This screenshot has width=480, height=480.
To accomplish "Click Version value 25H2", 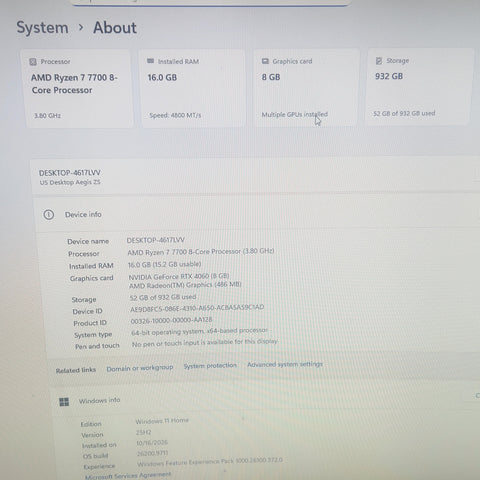I will pos(144,432).
